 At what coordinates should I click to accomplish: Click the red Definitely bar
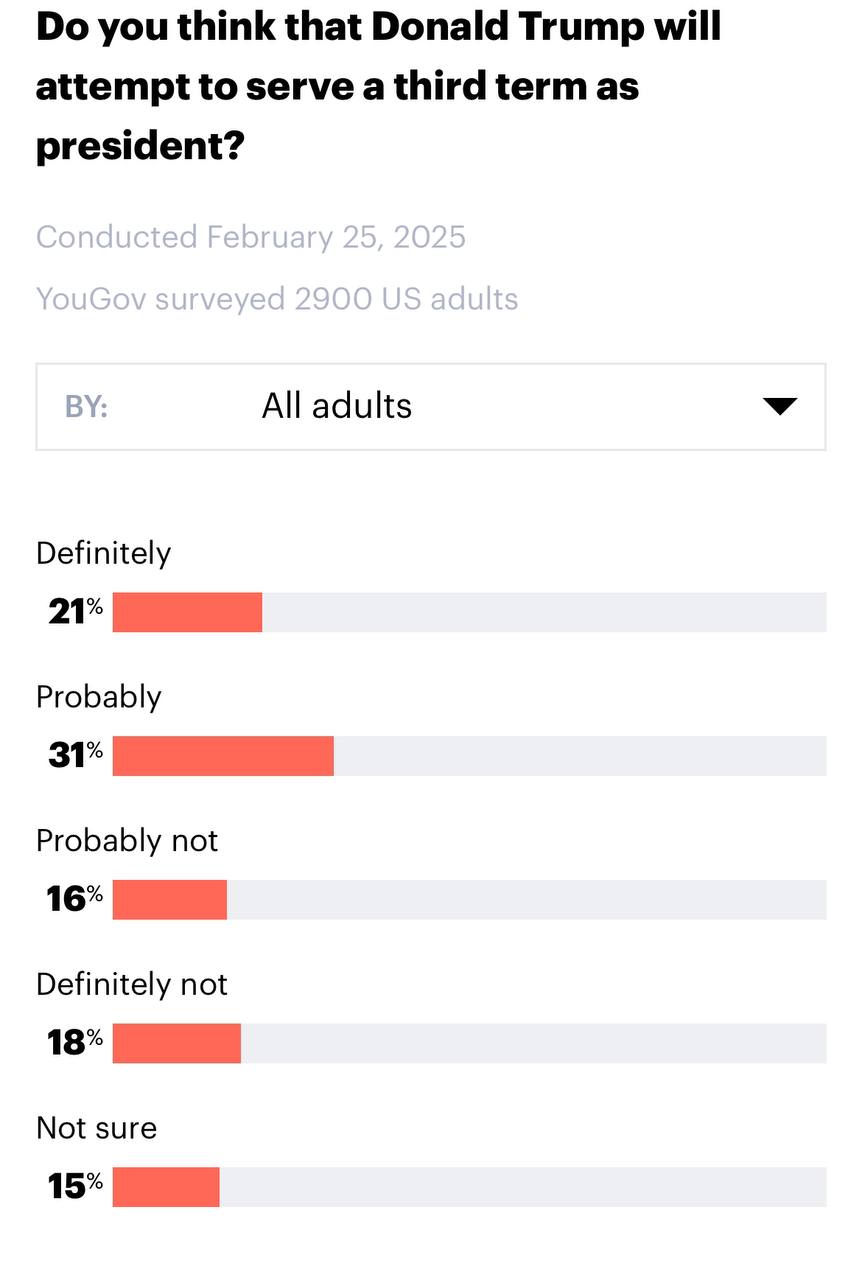point(187,612)
